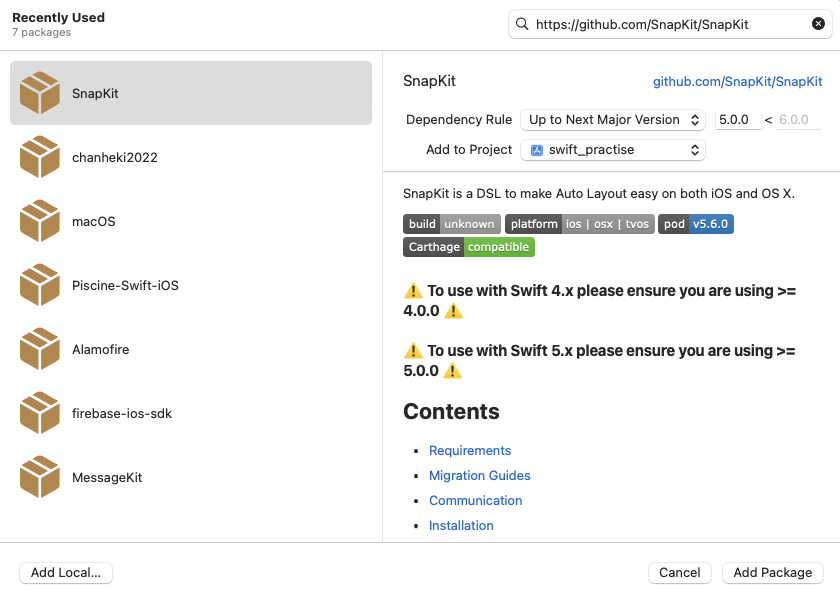Open the Installation contents link
Screen dimensions: 840x595
(461, 525)
